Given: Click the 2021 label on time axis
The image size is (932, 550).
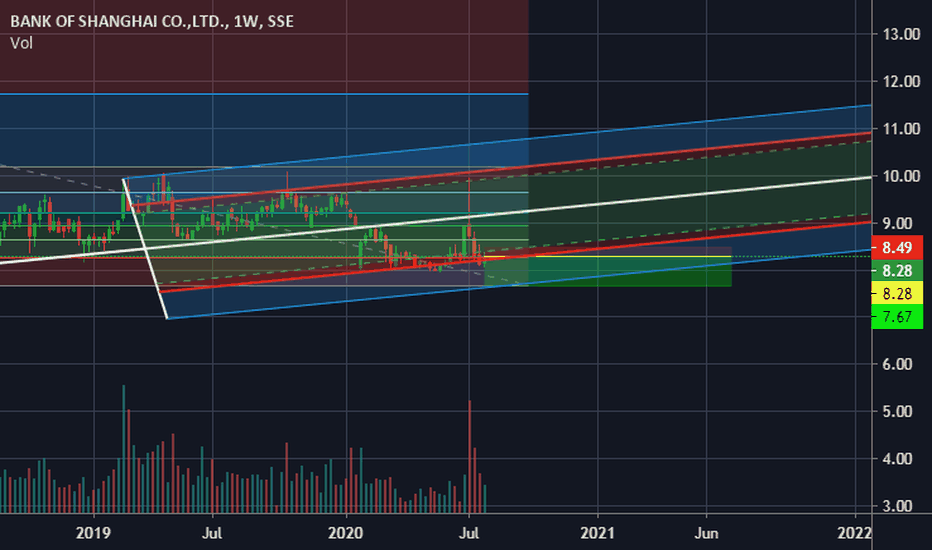Looking at the screenshot, I should [597, 533].
